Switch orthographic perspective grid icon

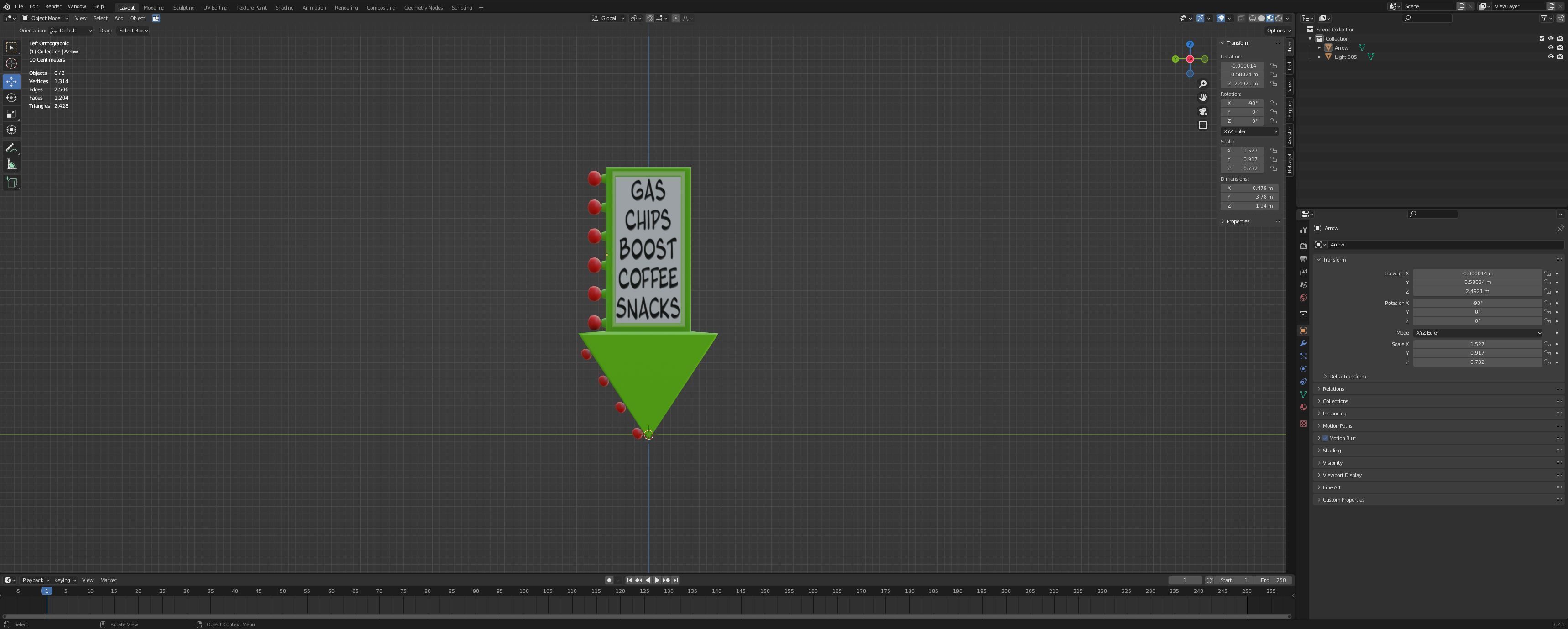click(1203, 126)
